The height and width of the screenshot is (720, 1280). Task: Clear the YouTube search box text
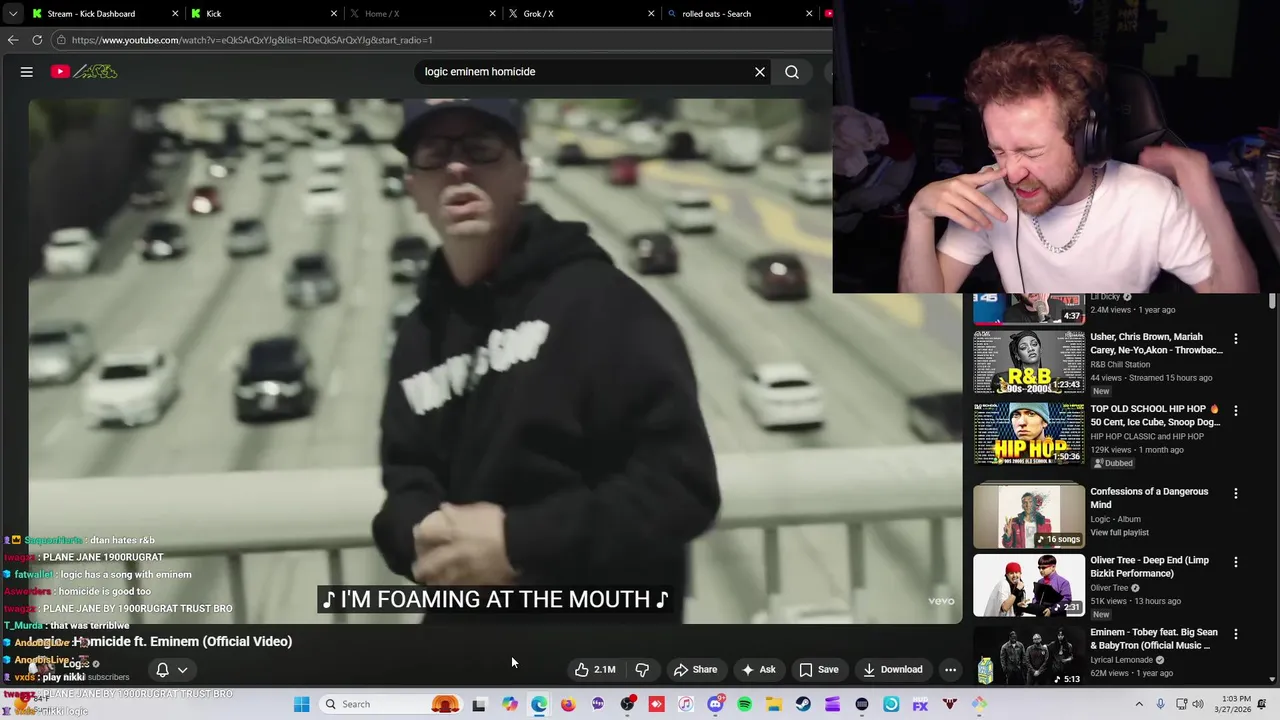pyautogui.click(x=760, y=72)
